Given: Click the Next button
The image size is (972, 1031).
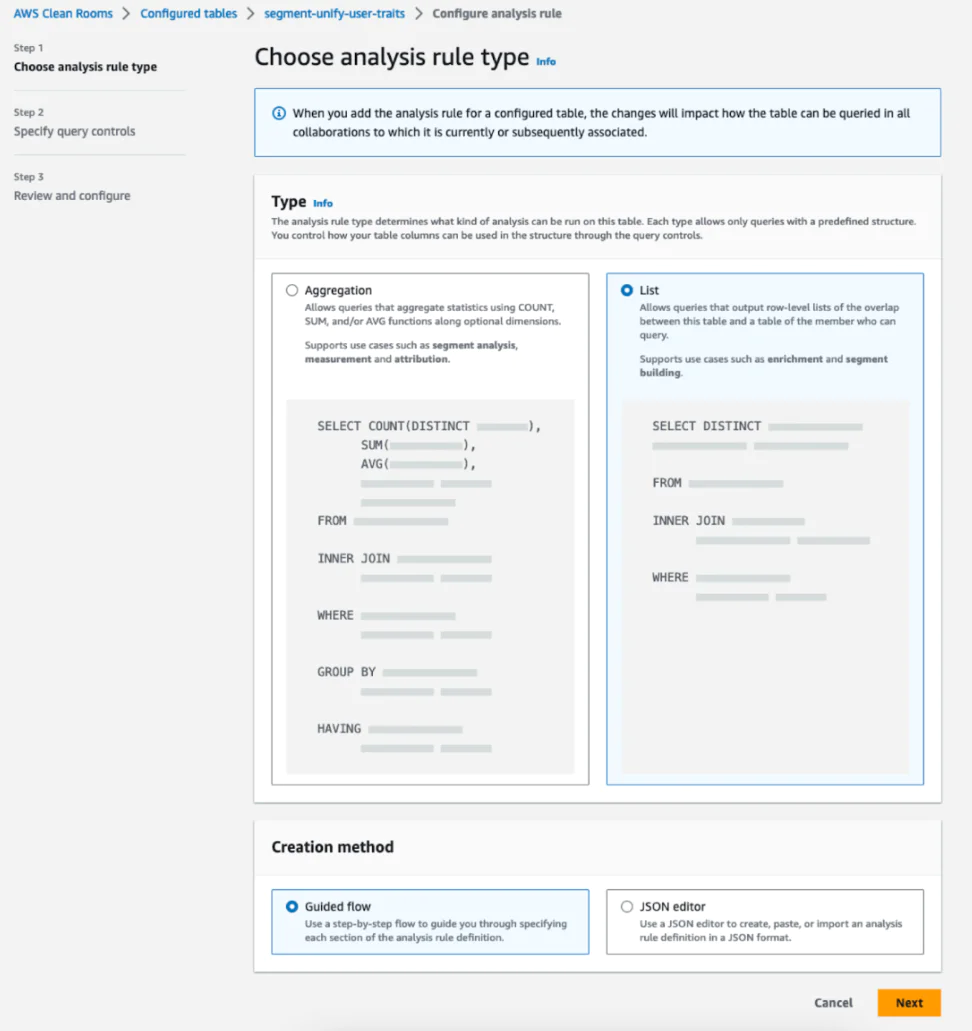Looking at the screenshot, I should (908, 1002).
